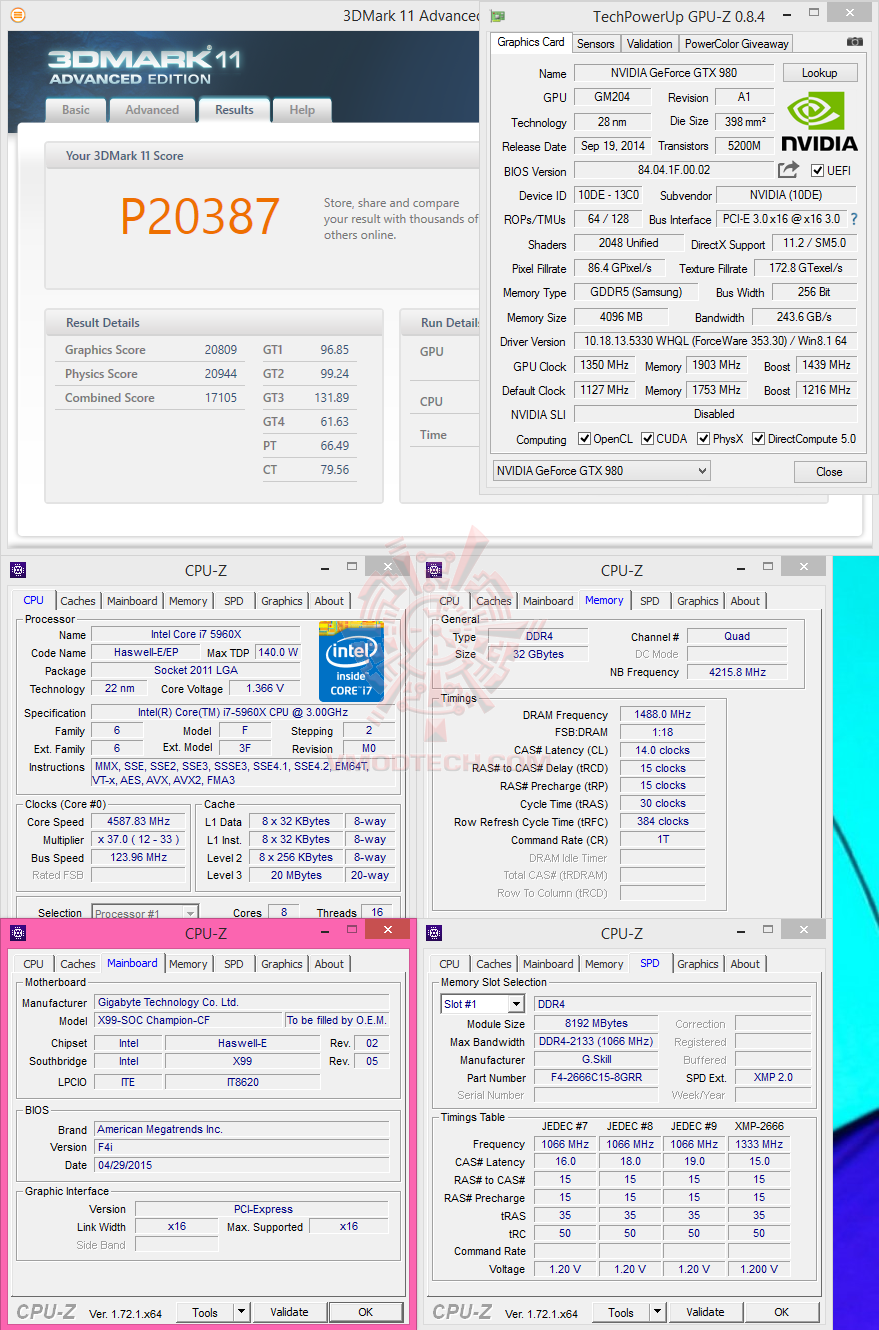Click Tools button in SPD CPU-Z window

[x=621, y=1312]
